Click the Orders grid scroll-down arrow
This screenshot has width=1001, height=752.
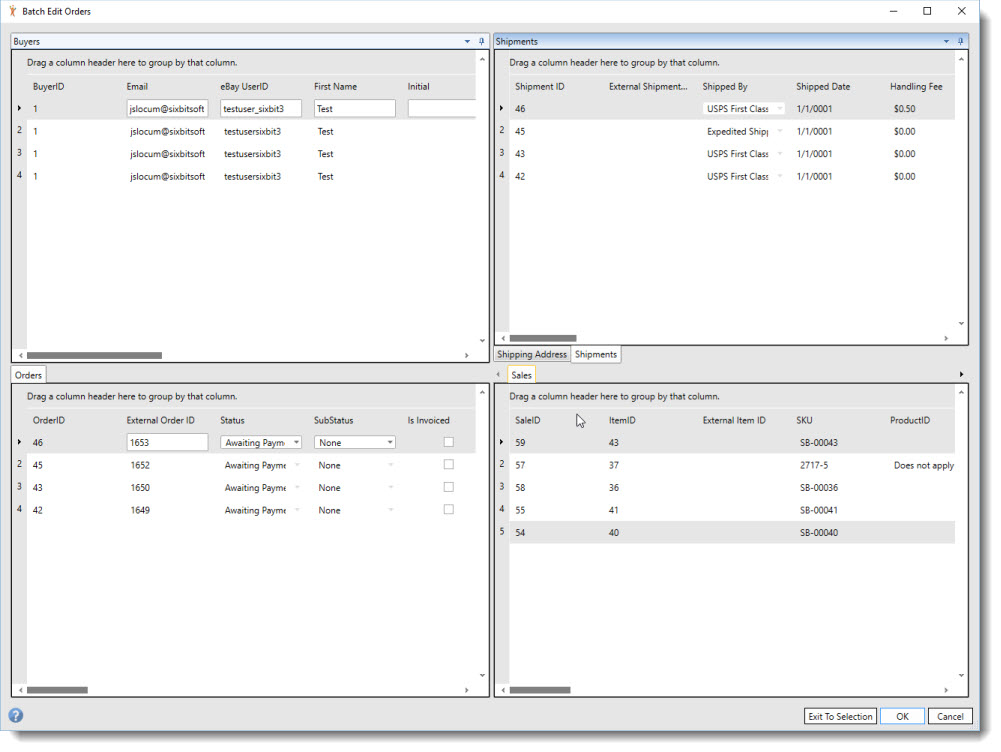pyautogui.click(x=482, y=675)
